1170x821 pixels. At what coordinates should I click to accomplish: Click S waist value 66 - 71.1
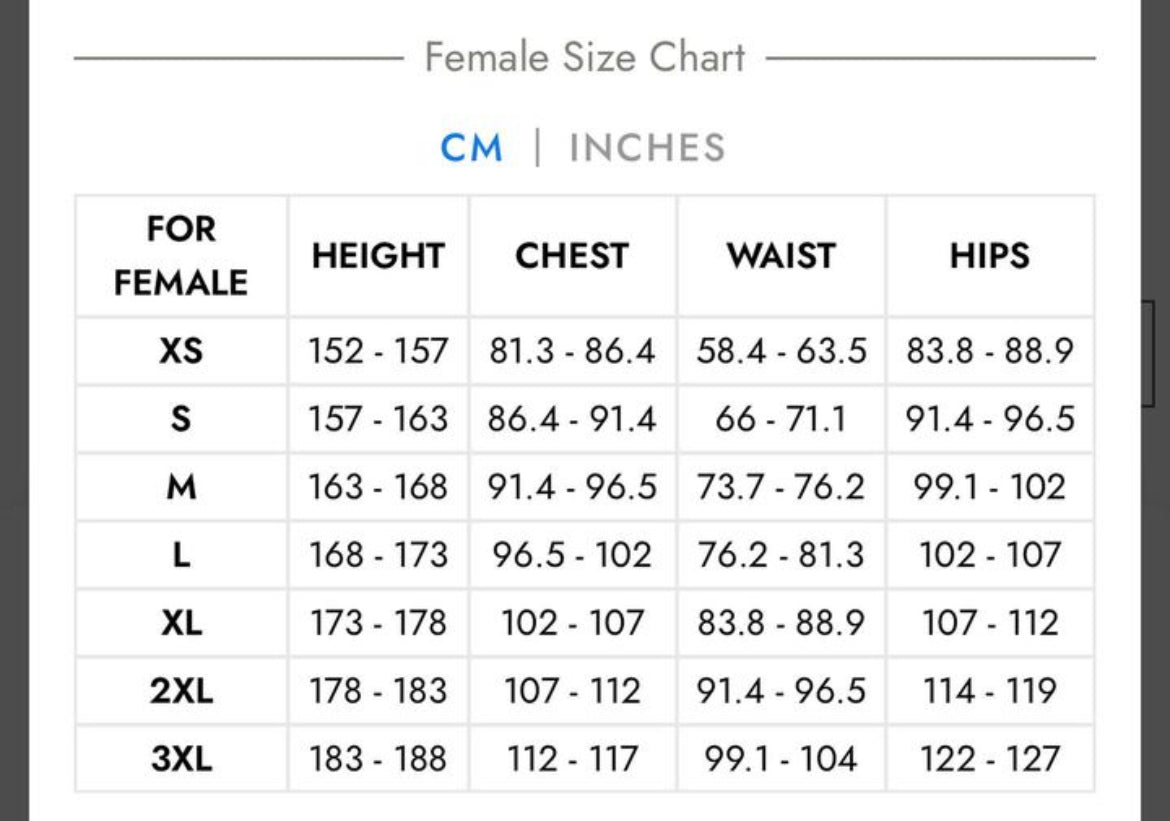tap(781, 419)
